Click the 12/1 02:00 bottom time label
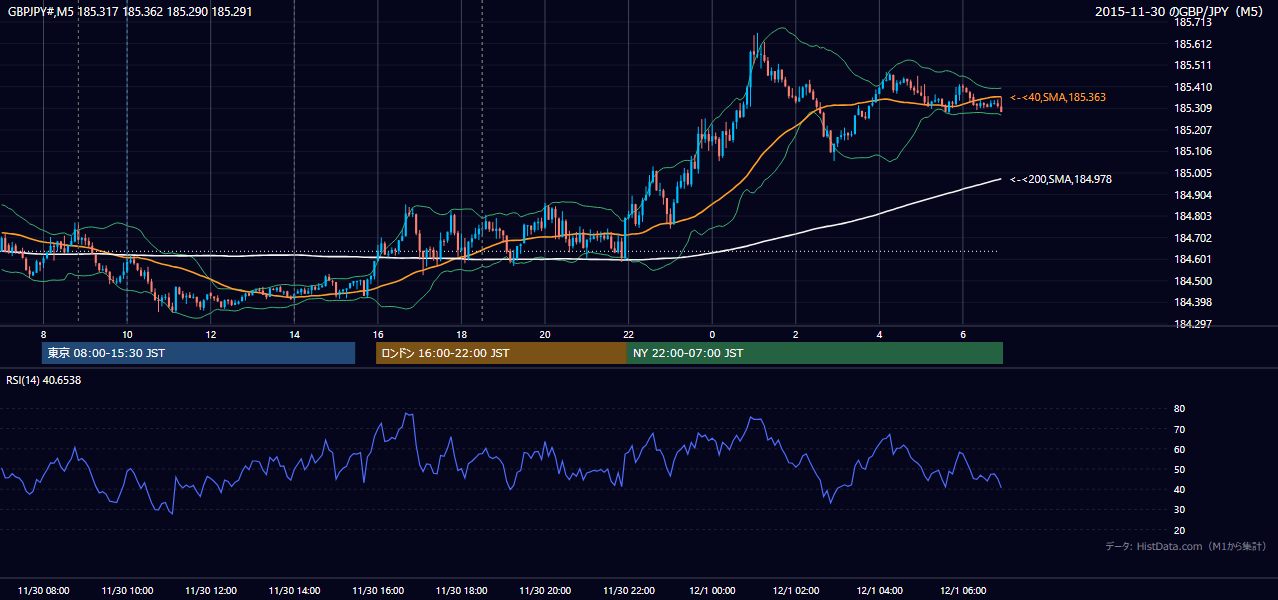Image resolution: width=1278 pixels, height=600 pixels. click(x=796, y=591)
